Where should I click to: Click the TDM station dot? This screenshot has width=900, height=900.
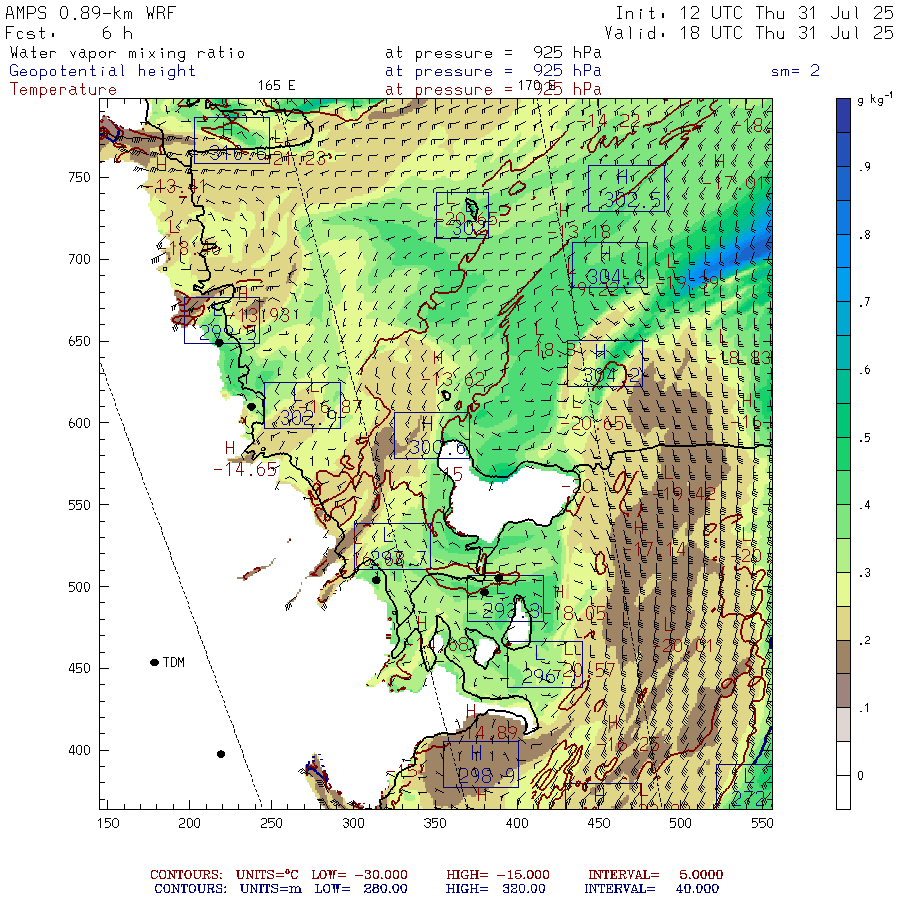tap(154, 662)
